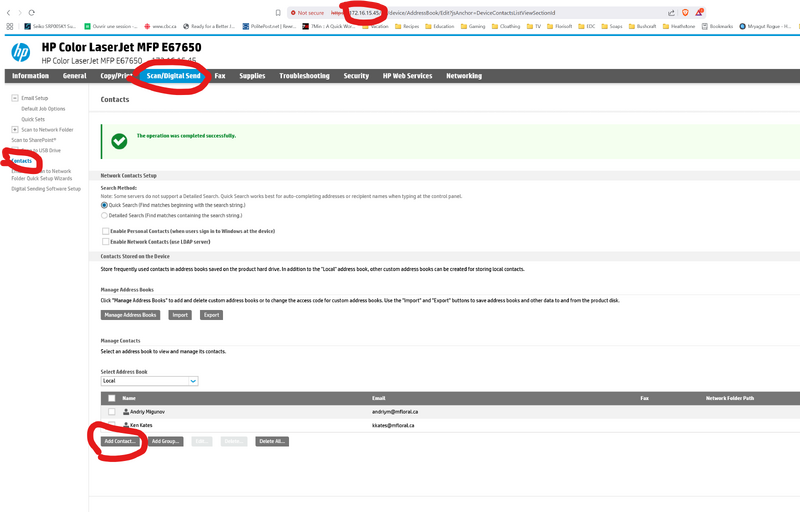Collapse the Email Setup tree node
This screenshot has height=512, width=800.
(x=15, y=98)
